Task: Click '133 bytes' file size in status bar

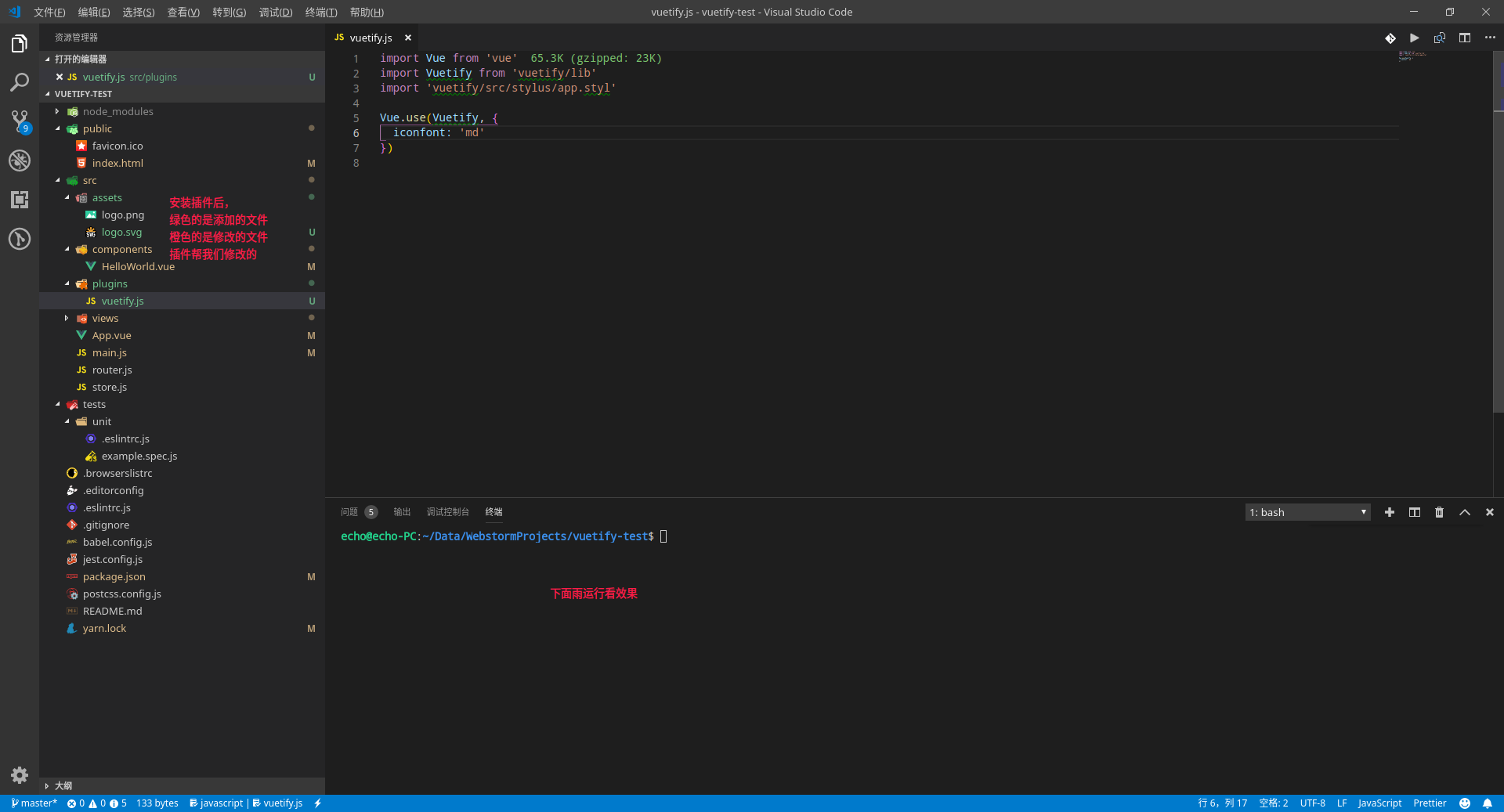Action: pyautogui.click(x=157, y=803)
